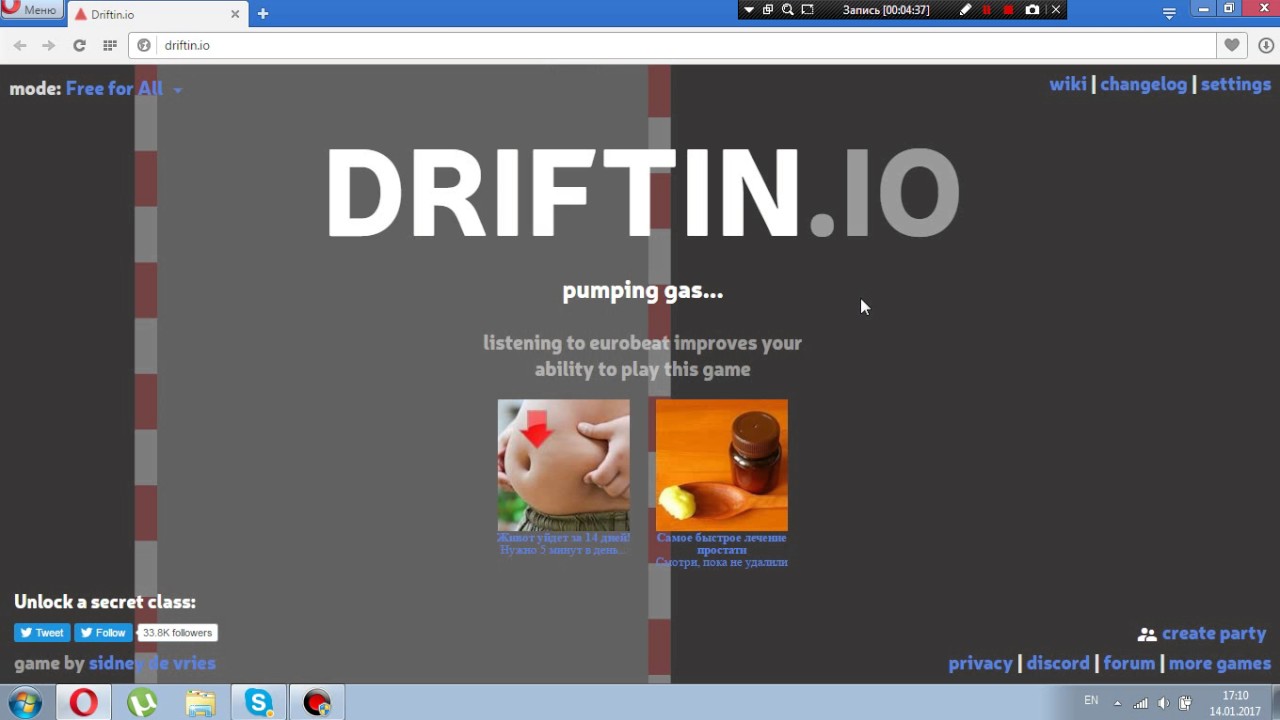Click the volume speaker tray icon

1163,703
